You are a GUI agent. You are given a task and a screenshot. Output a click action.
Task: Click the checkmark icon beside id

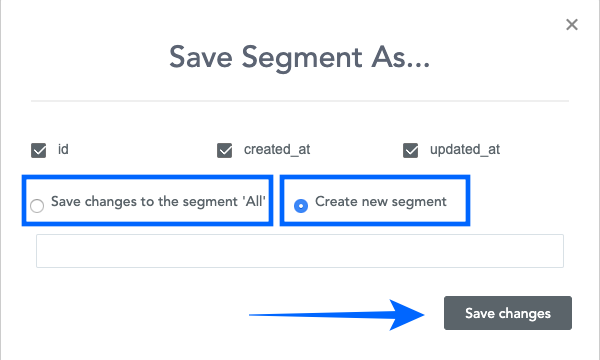click(x=39, y=150)
